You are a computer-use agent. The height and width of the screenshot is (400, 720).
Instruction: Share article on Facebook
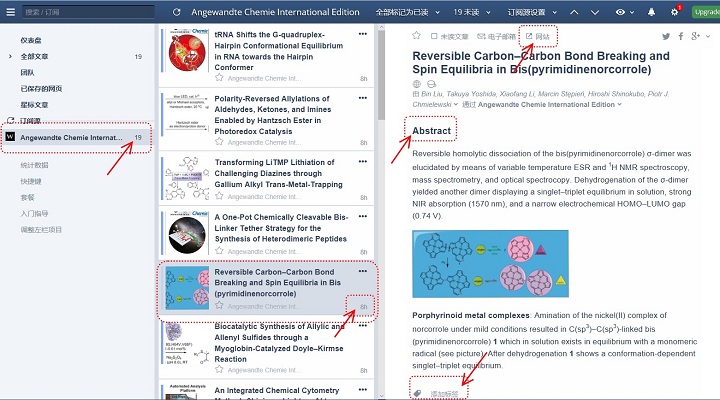click(681, 36)
